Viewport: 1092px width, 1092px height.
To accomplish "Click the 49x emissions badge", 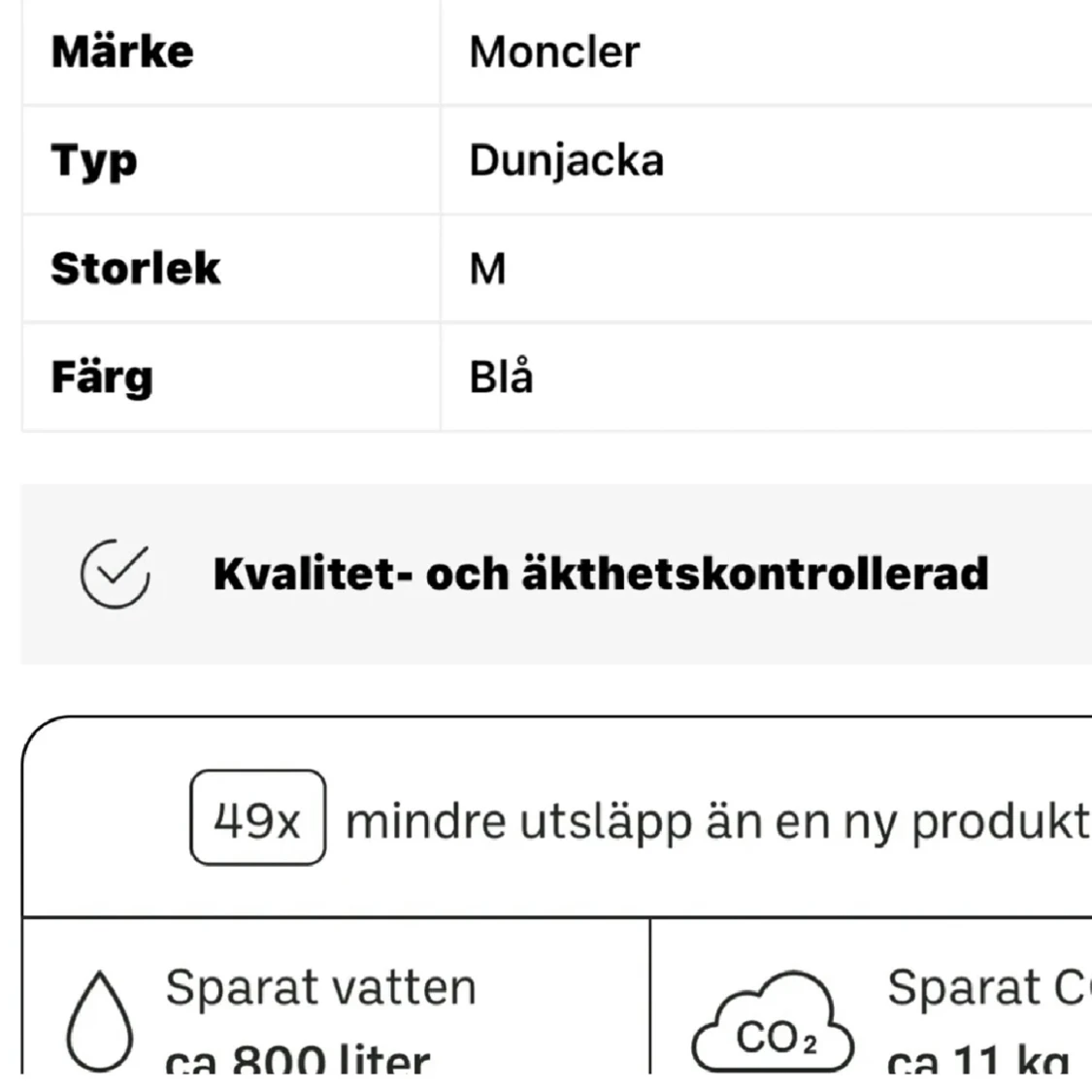I will 257,818.
